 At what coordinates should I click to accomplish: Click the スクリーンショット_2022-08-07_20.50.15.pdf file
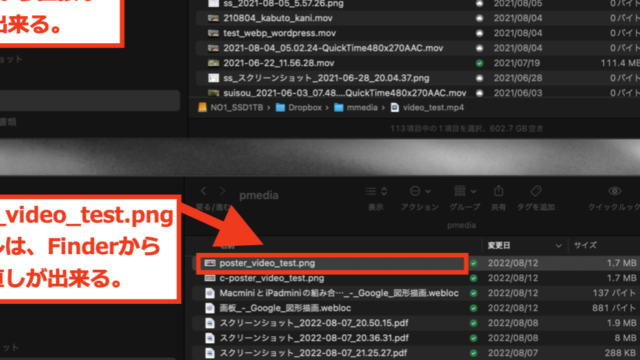[x=313, y=323]
